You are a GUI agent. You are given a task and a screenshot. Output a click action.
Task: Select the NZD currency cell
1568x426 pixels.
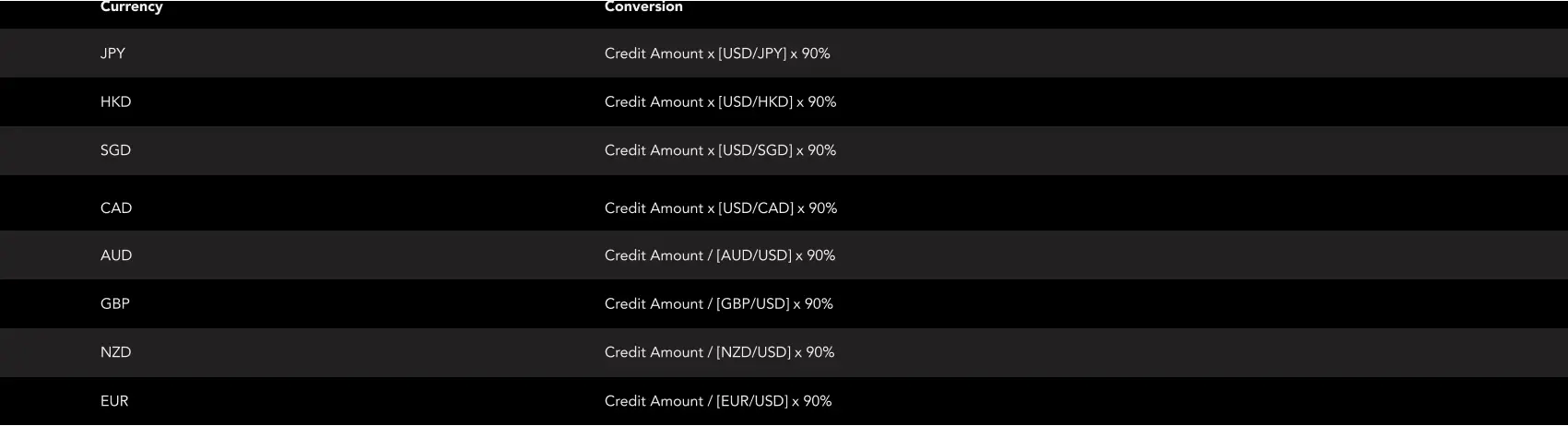click(x=115, y=352)
